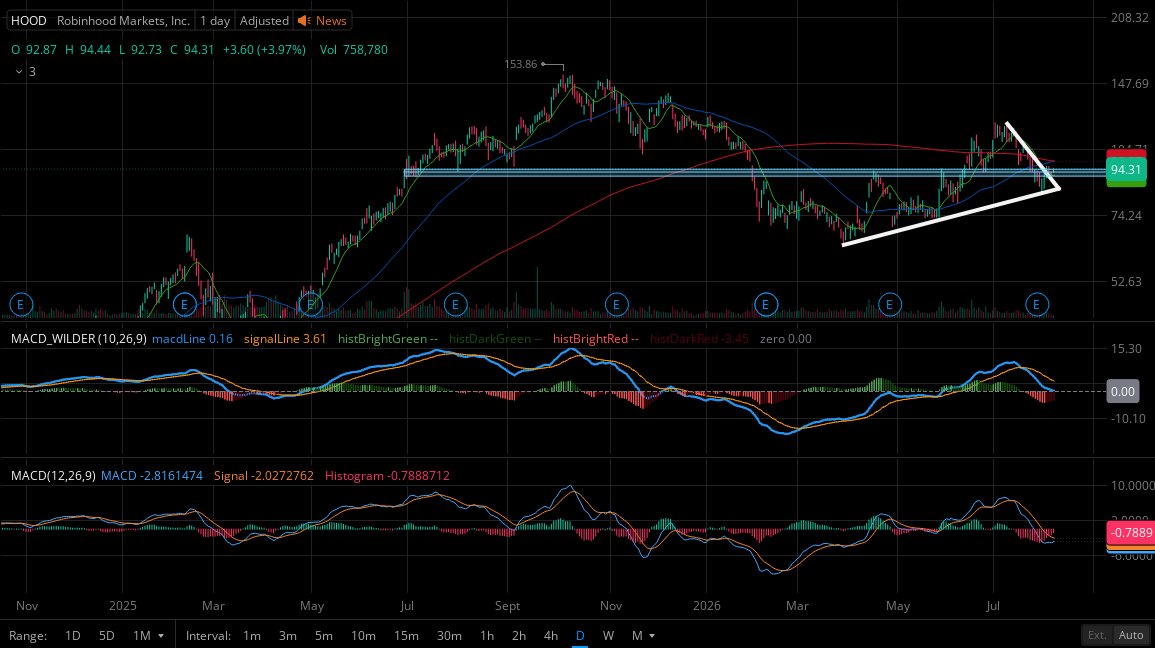This screenshot has height=648, width=1155.
Task: Click the 208.32 price axis label
Action: click(x=1130, y=18)
